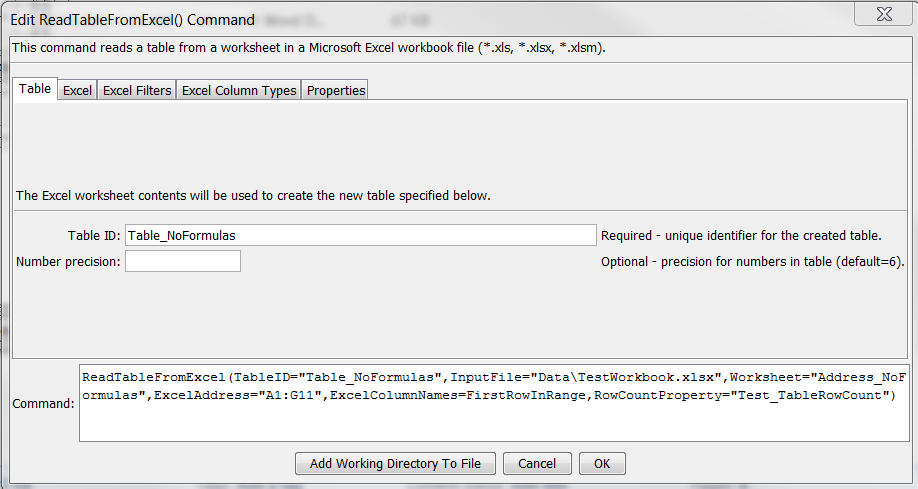Click into the Number precision field
The width and height of the screenshot is (918, 489).
[x=183, y=261]
